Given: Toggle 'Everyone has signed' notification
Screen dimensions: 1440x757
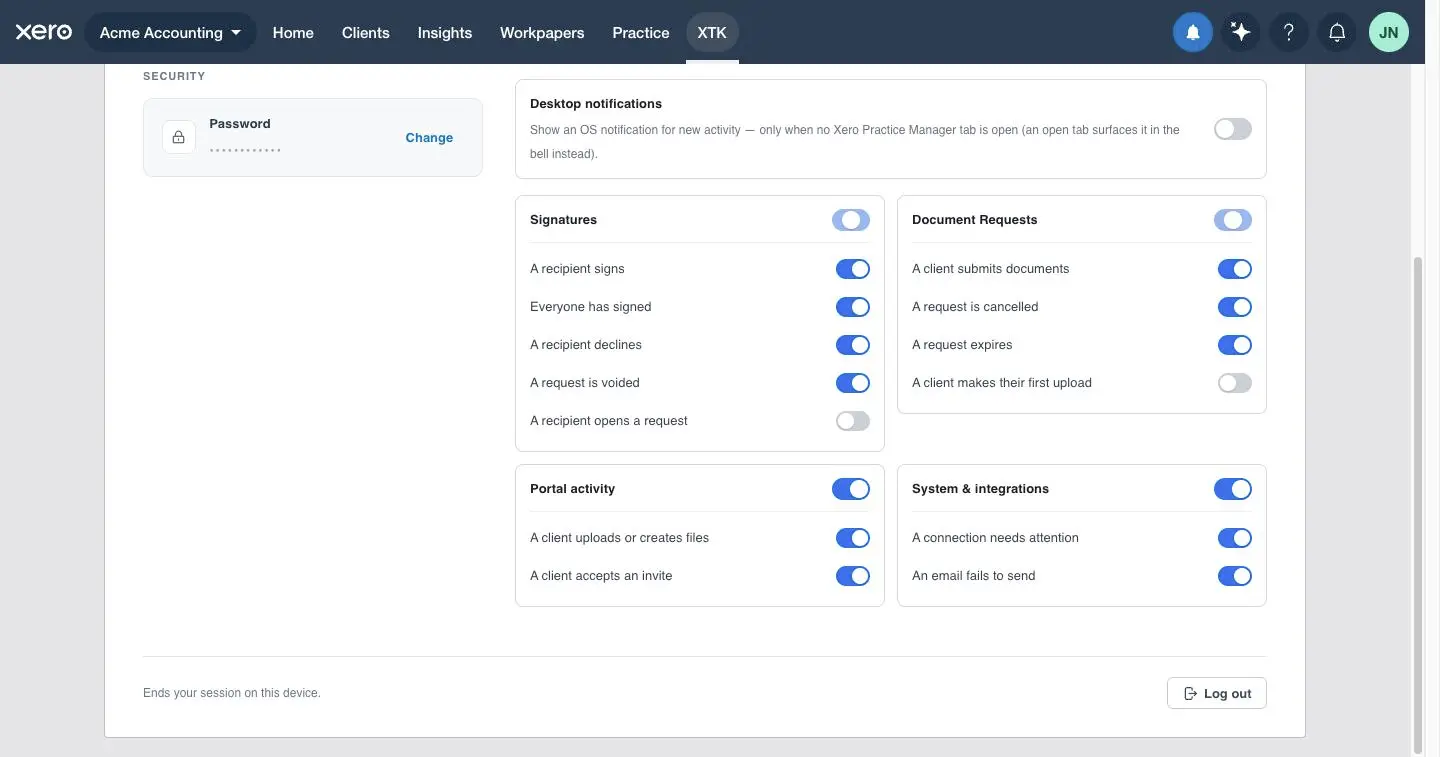Looking at the screenshot, I should [x=853, y=307].
